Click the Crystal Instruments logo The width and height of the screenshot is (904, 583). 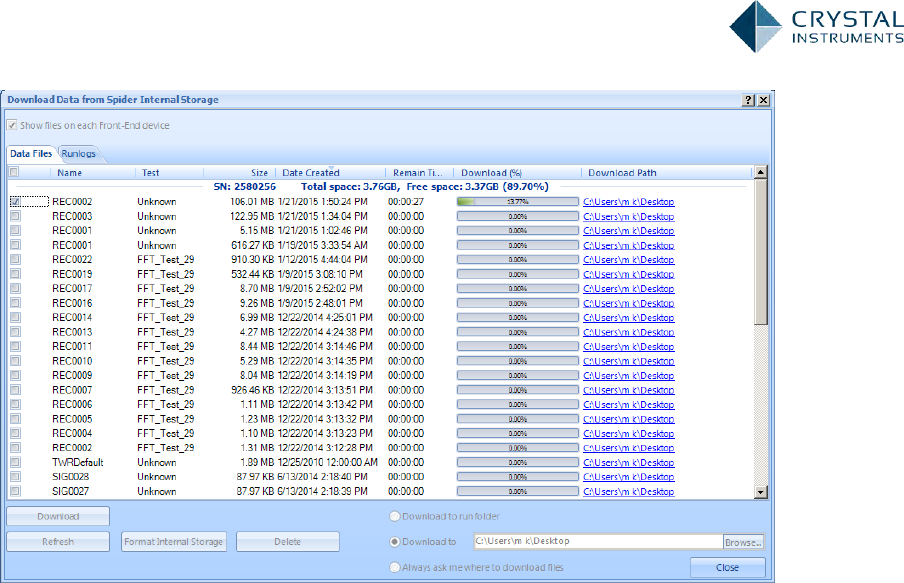[816, 27]
